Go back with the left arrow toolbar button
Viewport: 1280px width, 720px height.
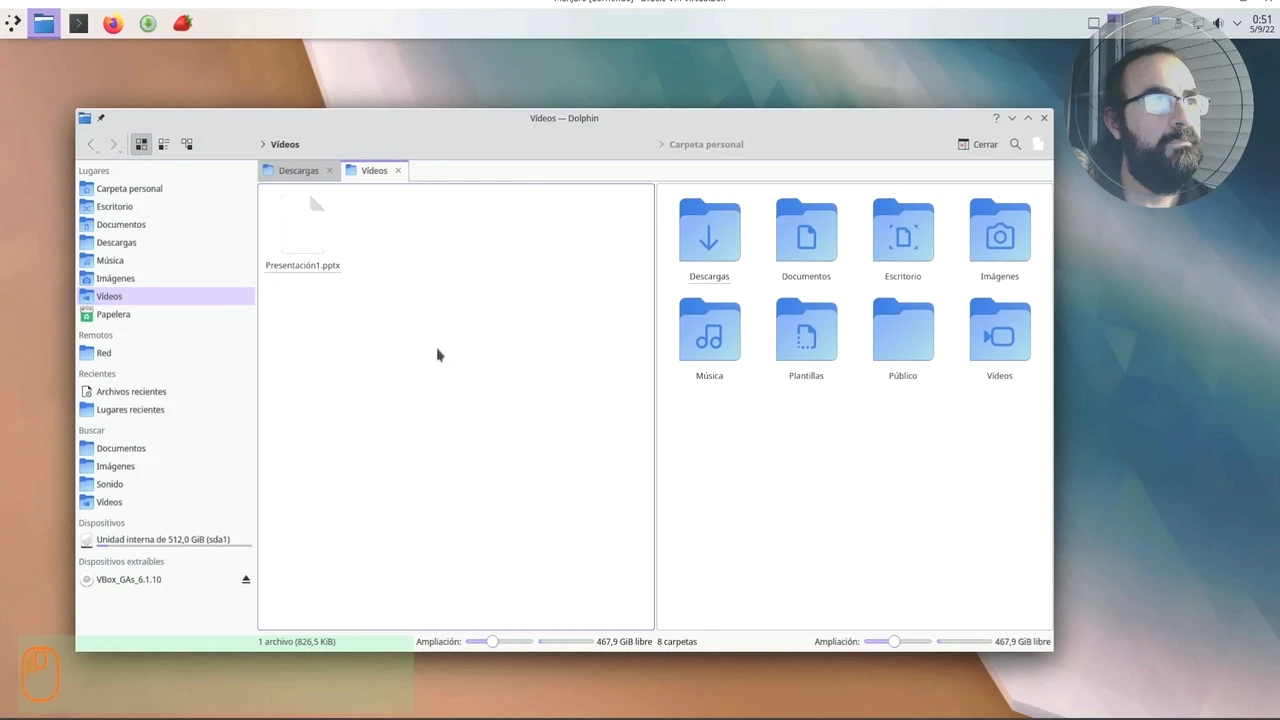(91, 144)
